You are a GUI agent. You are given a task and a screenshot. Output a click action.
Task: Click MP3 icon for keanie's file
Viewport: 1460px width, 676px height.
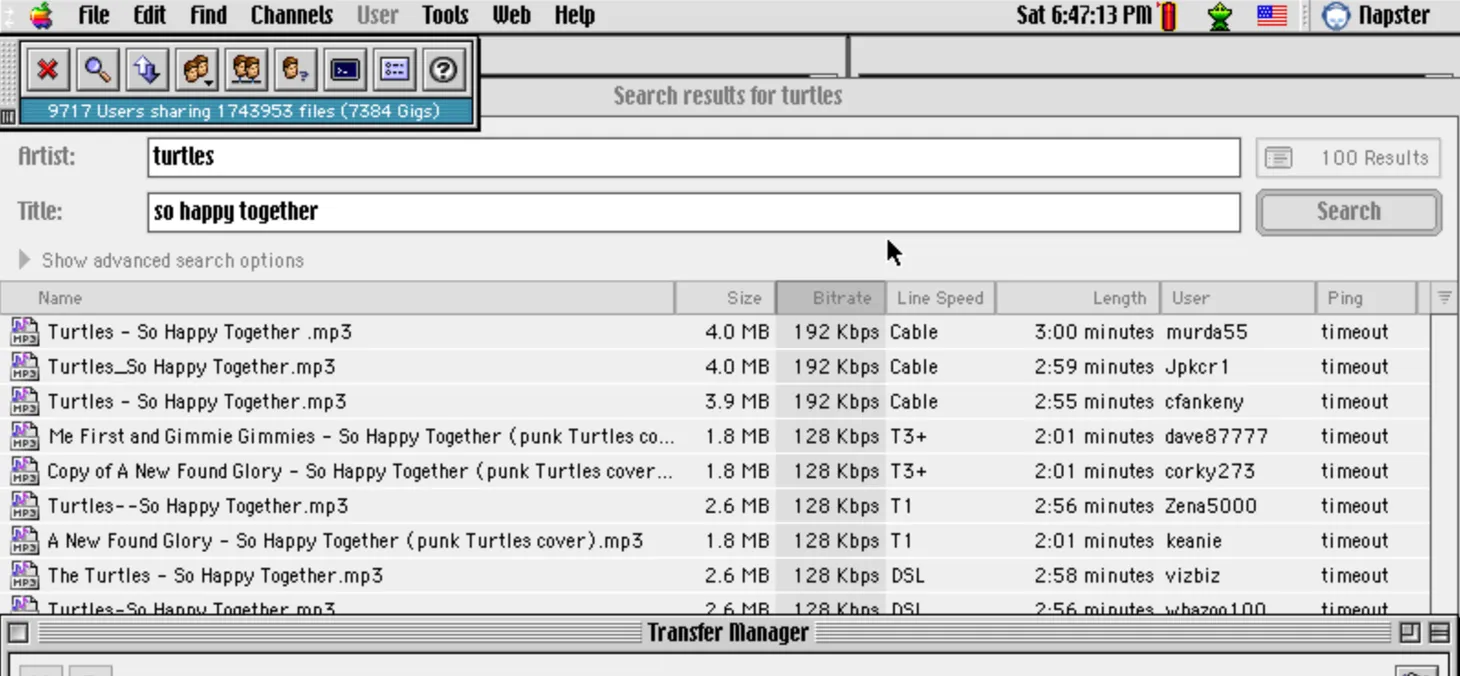click(x=25, y=541)
